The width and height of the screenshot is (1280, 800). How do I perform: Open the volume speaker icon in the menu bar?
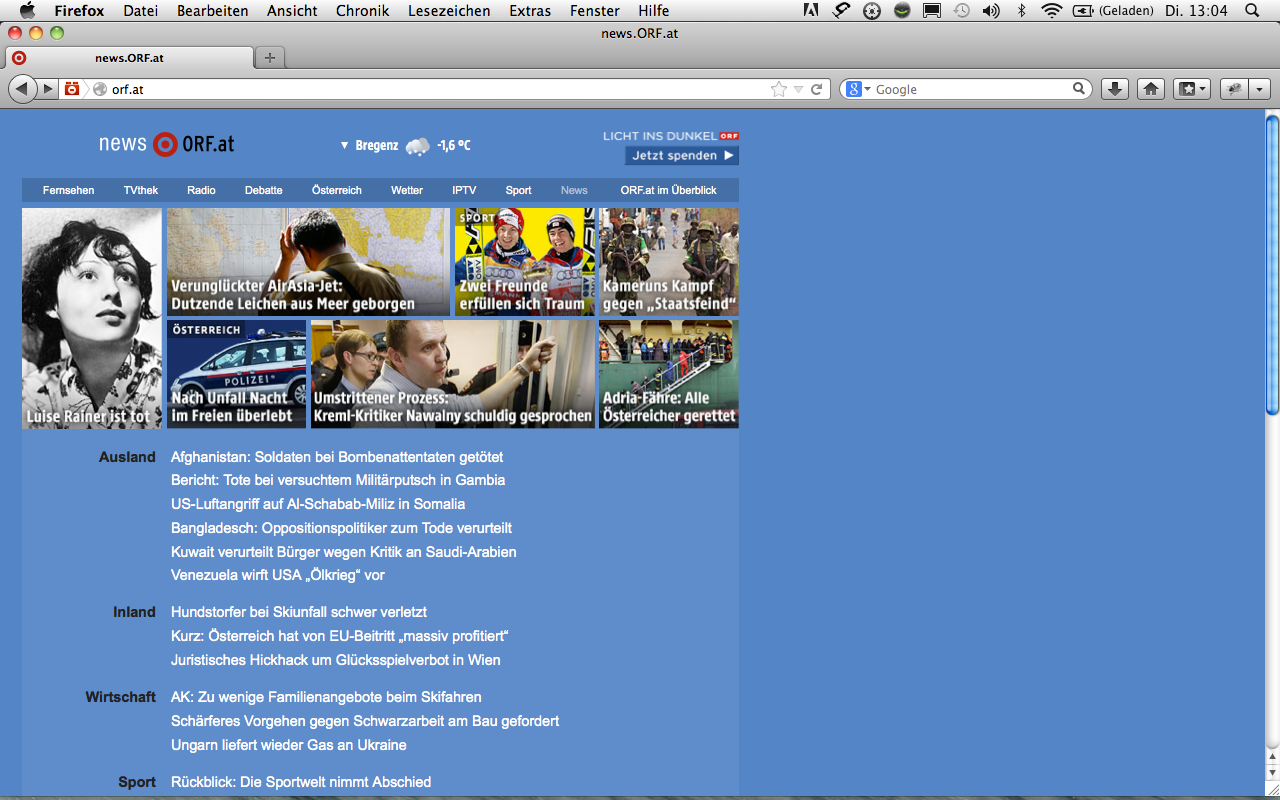coord(991,10)
